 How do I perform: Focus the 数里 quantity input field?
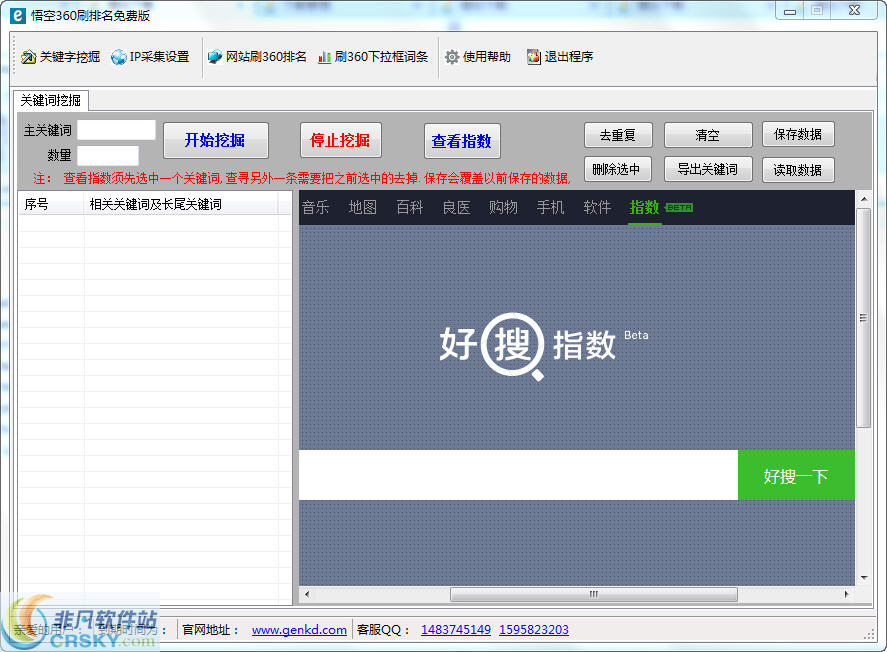point(108,156)
